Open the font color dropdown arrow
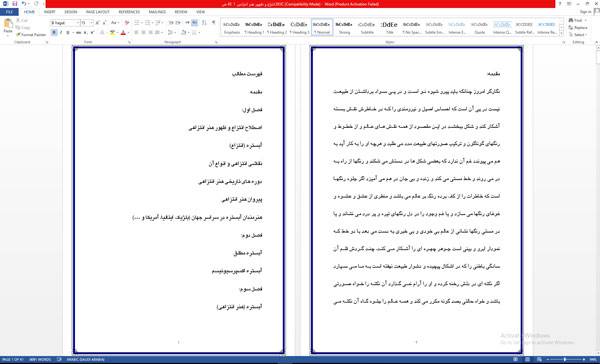This screenshot has width=600, height=364. coord(129,33)
